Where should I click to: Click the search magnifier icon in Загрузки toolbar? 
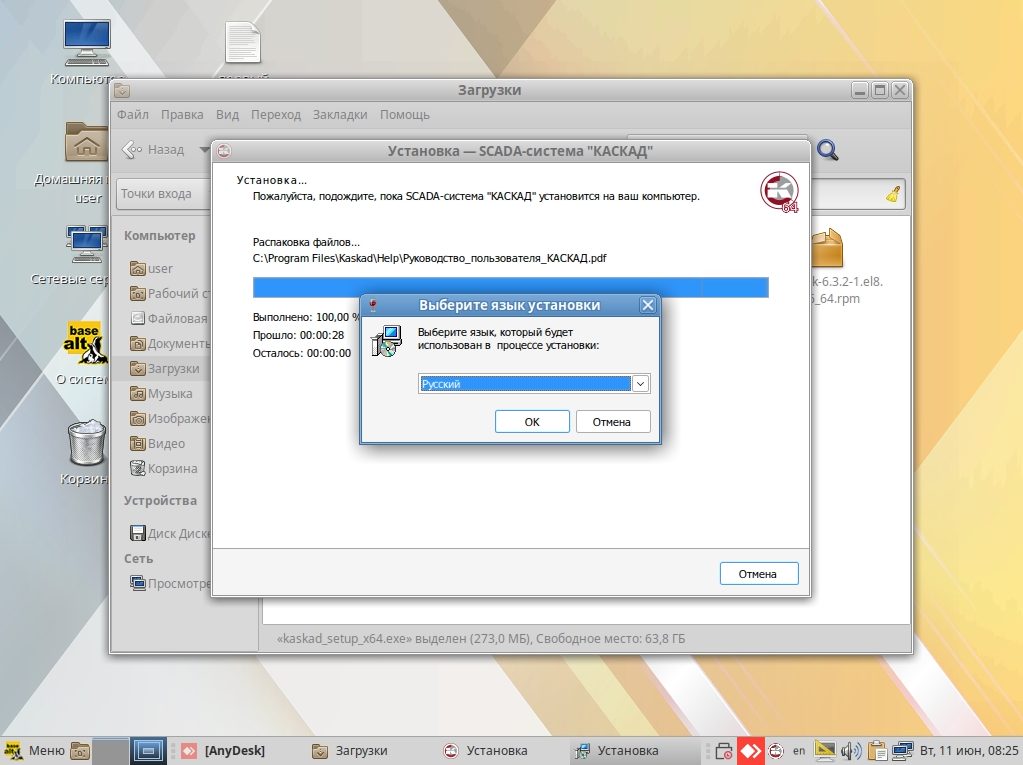pyautogui.click(x=827, y=151)
